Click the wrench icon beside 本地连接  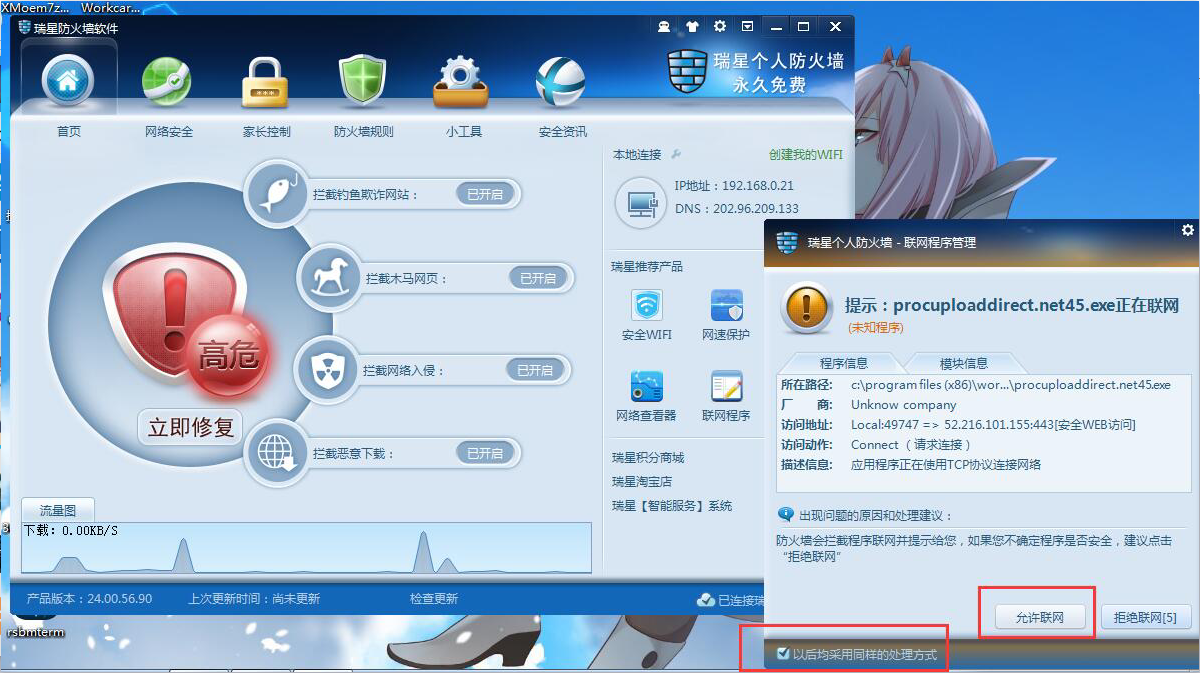tap(675, 154)
